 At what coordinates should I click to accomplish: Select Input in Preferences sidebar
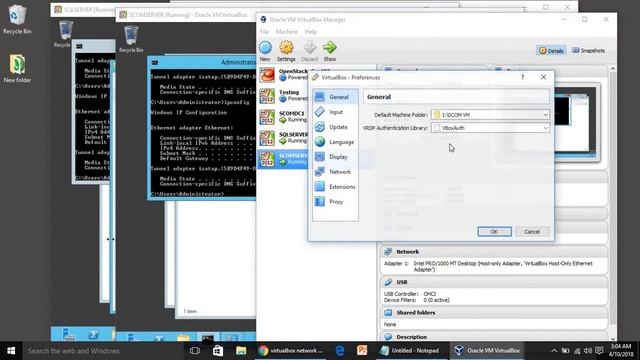coord(336,112)
